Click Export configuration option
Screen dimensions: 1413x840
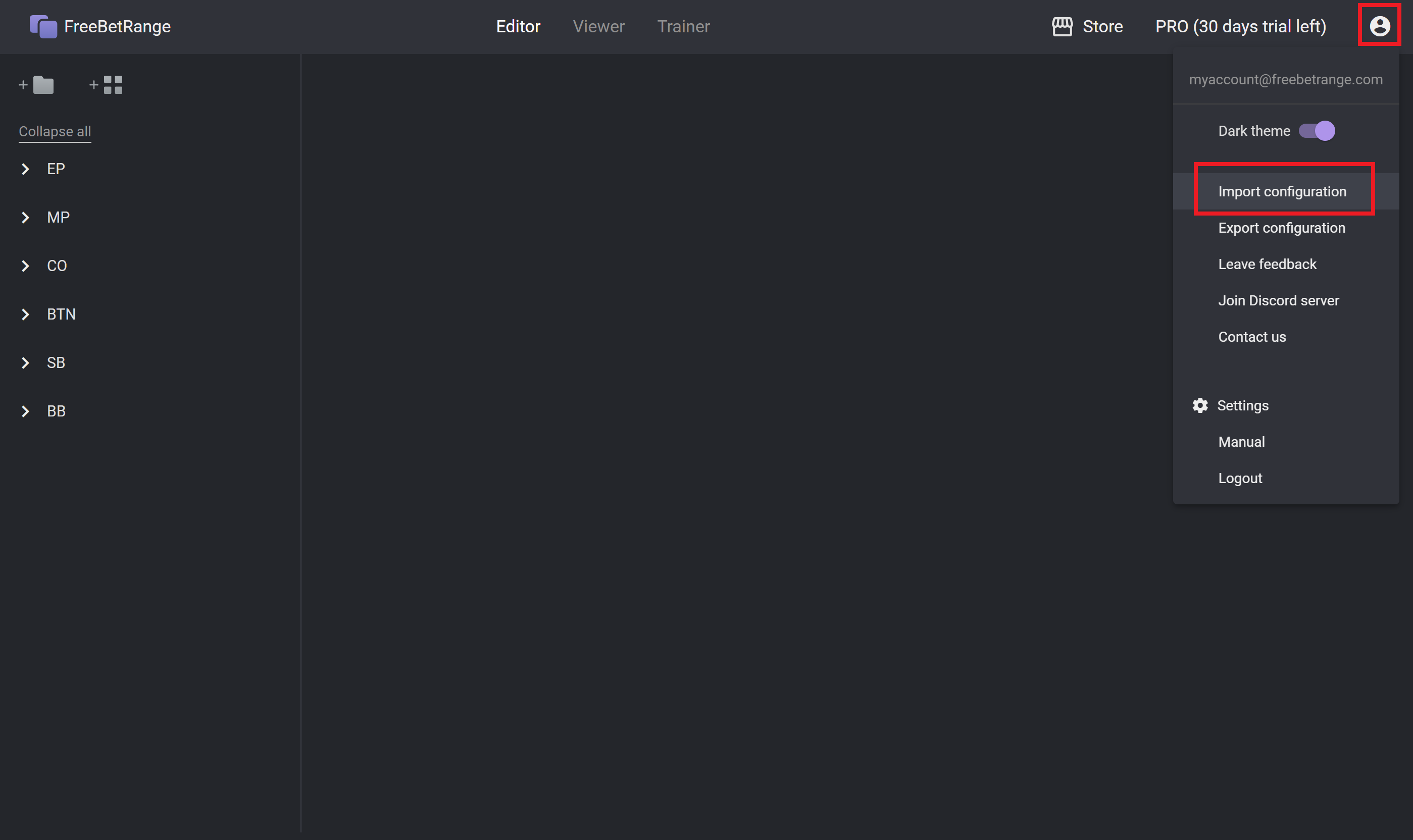coord(1282,228)
